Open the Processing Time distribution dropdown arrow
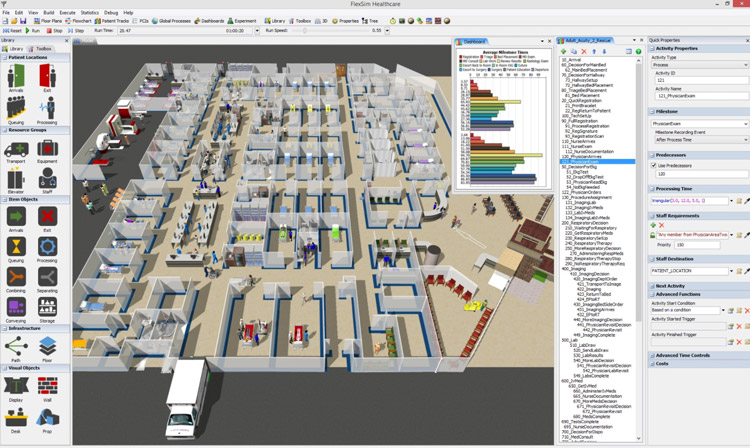This screenshot has width=750, height=448. (x=731, y=201)
